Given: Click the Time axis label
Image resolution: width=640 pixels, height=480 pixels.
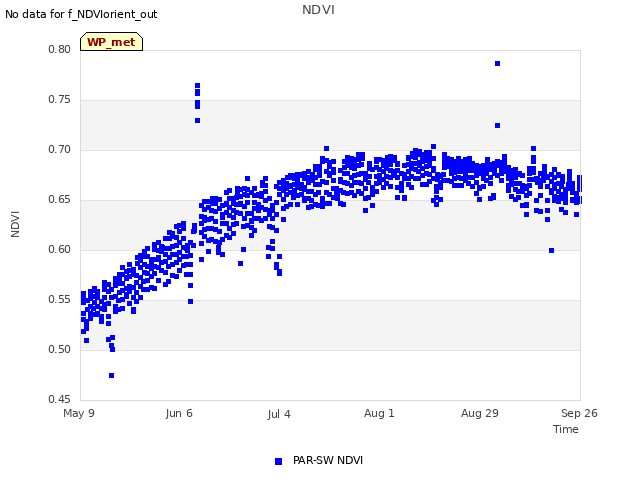Looking at the screenshot, I should click(x=565, y=429).
